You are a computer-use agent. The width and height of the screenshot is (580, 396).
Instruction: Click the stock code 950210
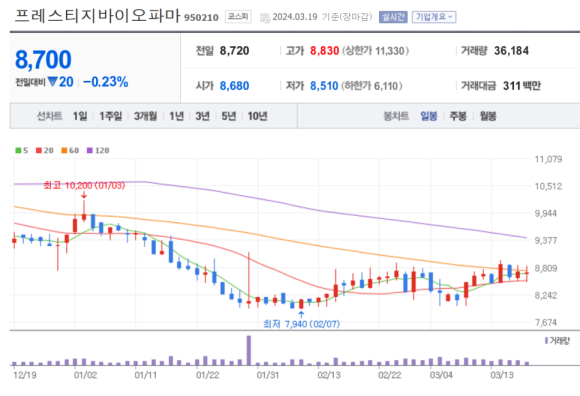201,17
